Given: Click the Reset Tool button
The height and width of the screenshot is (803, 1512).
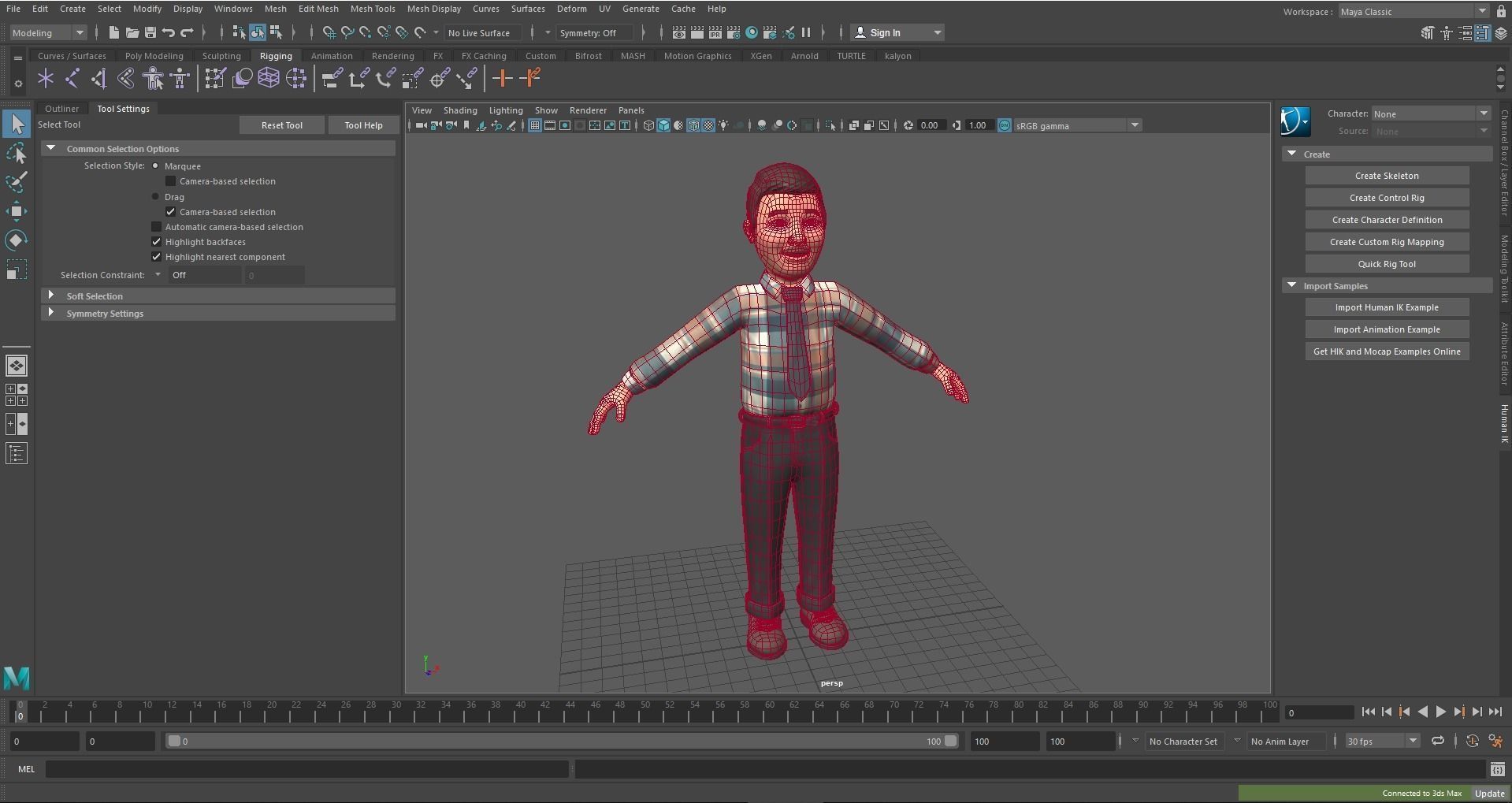Looking at the screenshot, I should pyautogui.click(x=281, y=125).
